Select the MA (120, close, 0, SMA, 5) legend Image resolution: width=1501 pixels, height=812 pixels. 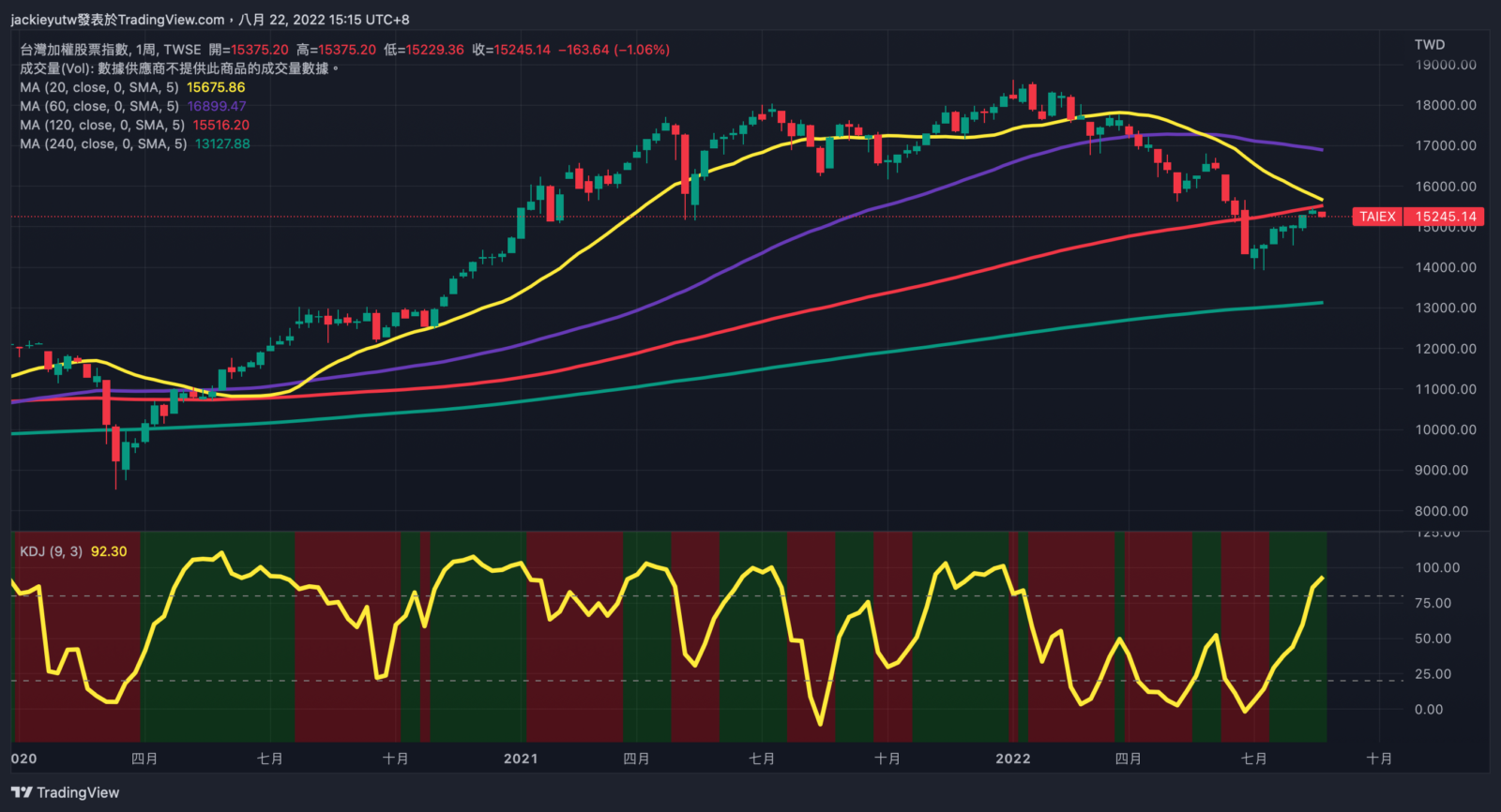pyautogui.click(x=102, y=125)
